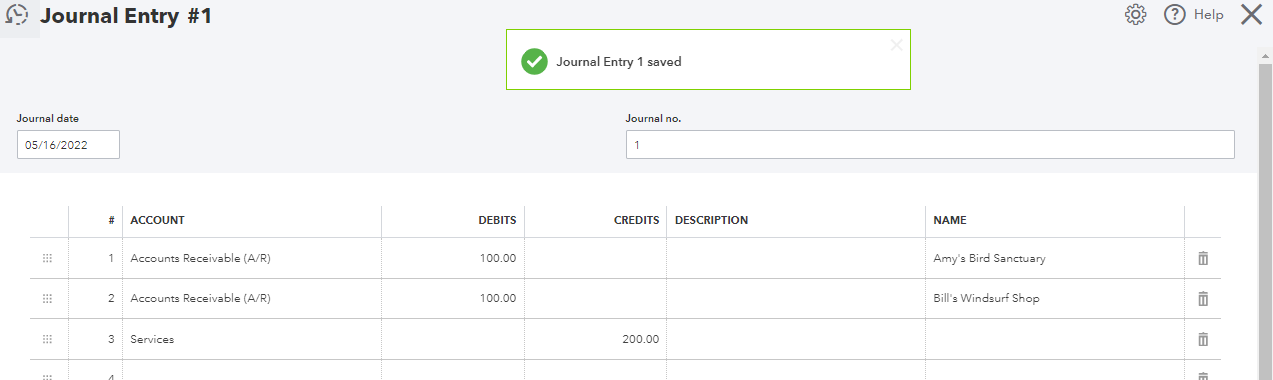This screenshot has height=380, width=1273.
Task: Click the row 3 description cell
Action: pyautogui.click(x=796, y=339)
